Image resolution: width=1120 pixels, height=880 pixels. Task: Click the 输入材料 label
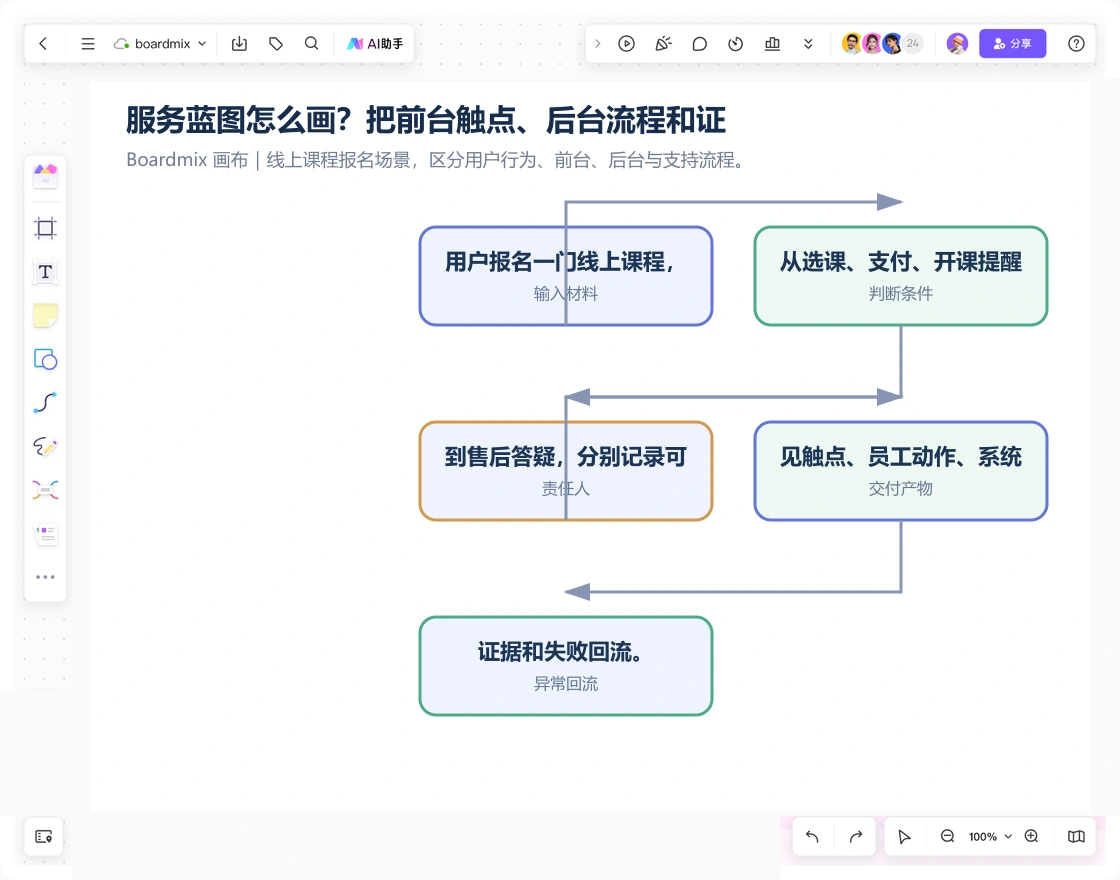pyautogui.click(x=566, y=294)
